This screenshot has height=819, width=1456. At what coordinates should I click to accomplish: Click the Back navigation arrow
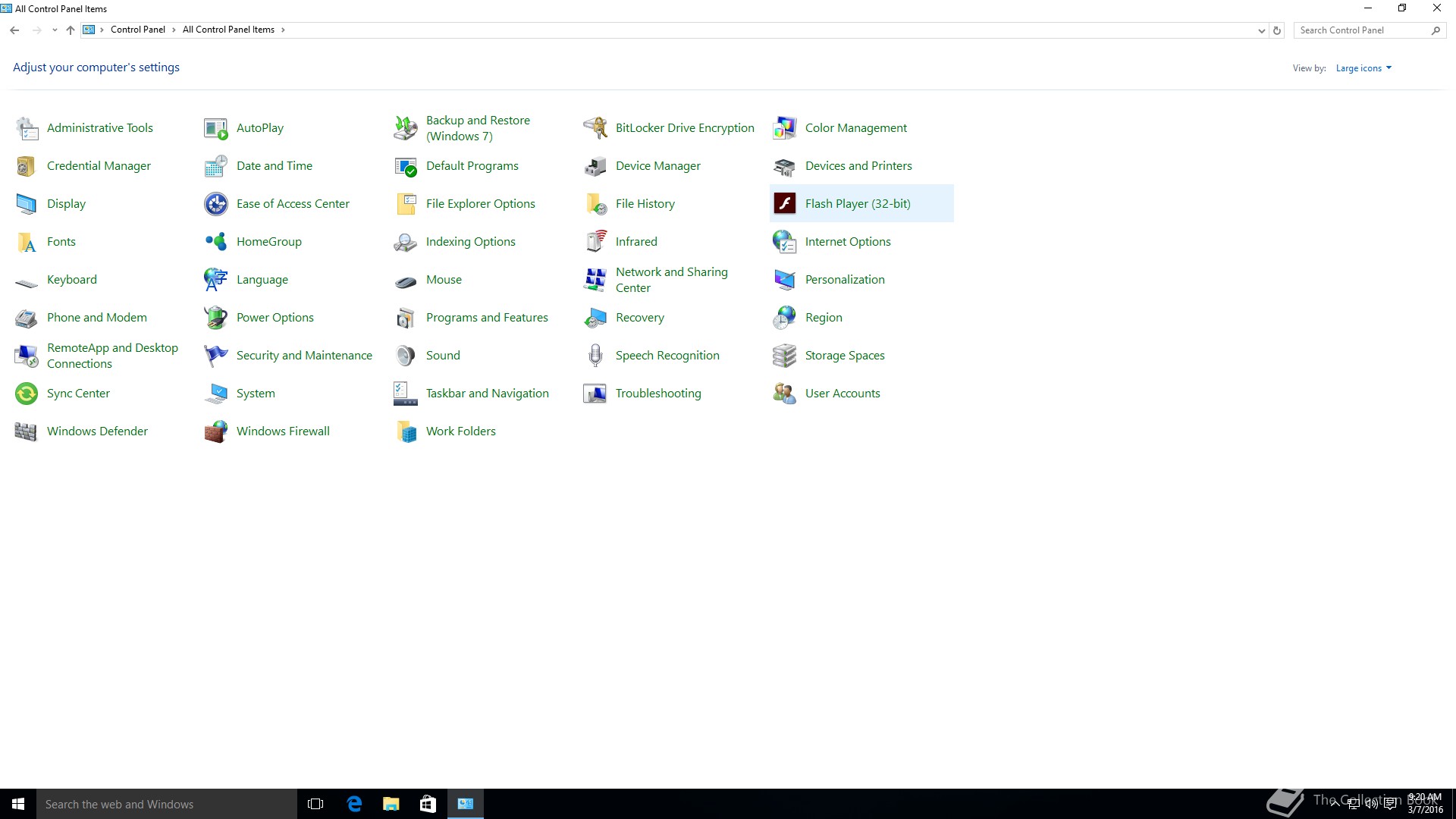[x=14, y=30]
